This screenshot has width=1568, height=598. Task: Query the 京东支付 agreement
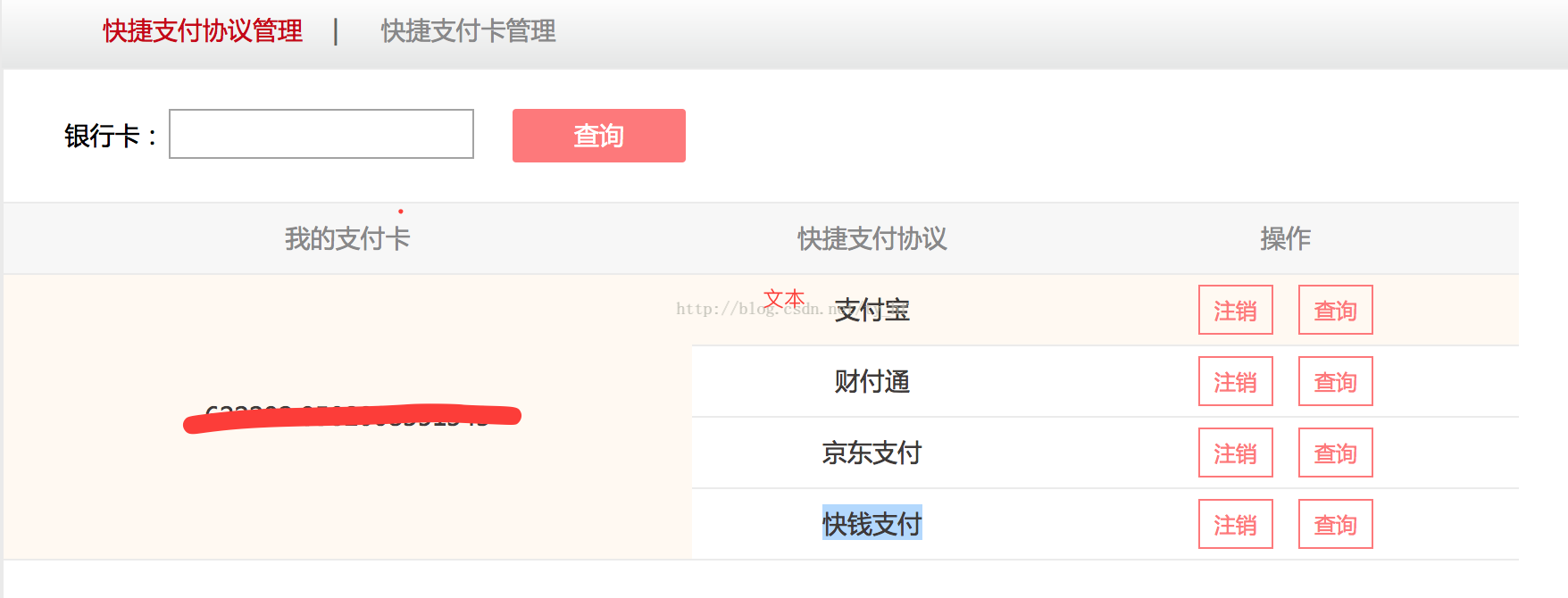point(1335,453)
